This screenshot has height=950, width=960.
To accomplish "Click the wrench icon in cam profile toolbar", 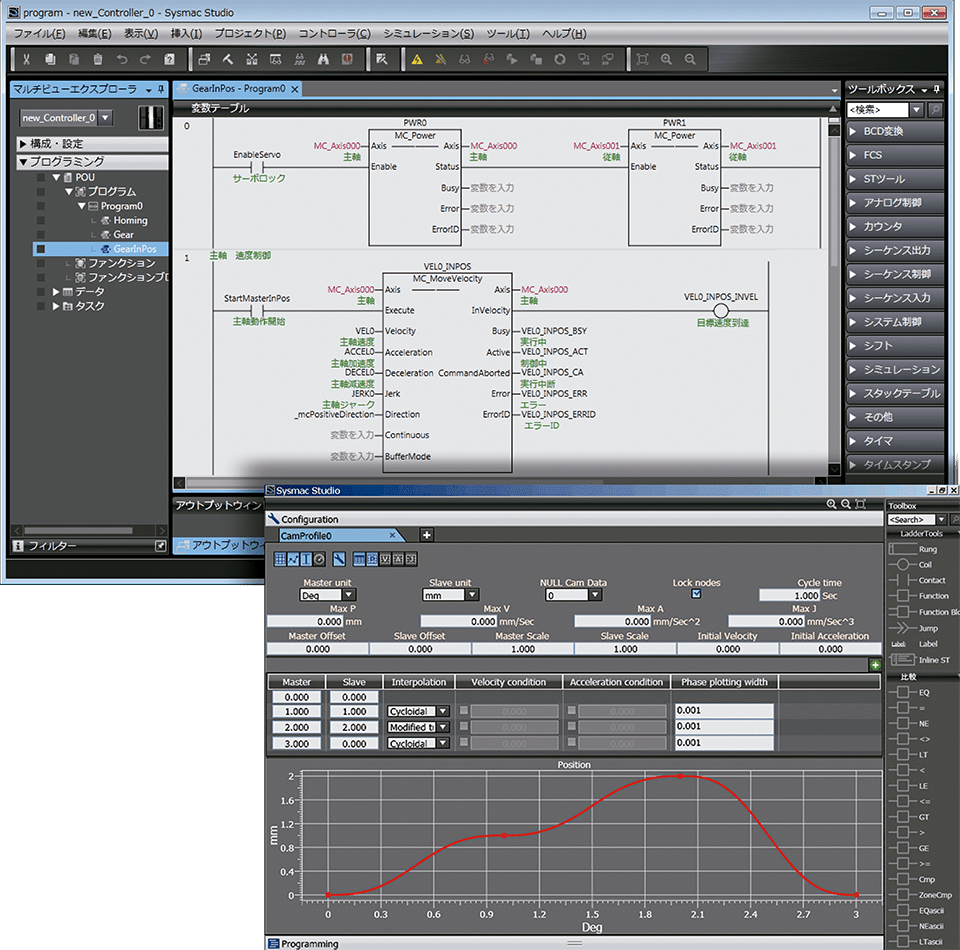I will pos(339,559).
